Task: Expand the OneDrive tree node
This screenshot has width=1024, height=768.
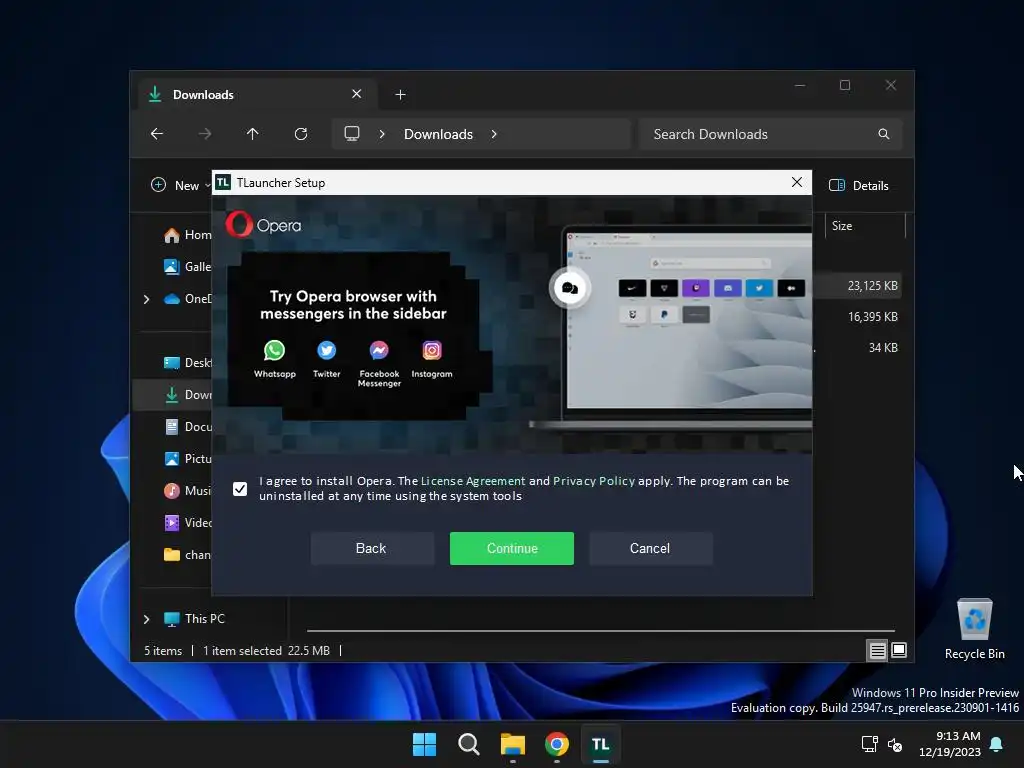Action: pos(146,299)
